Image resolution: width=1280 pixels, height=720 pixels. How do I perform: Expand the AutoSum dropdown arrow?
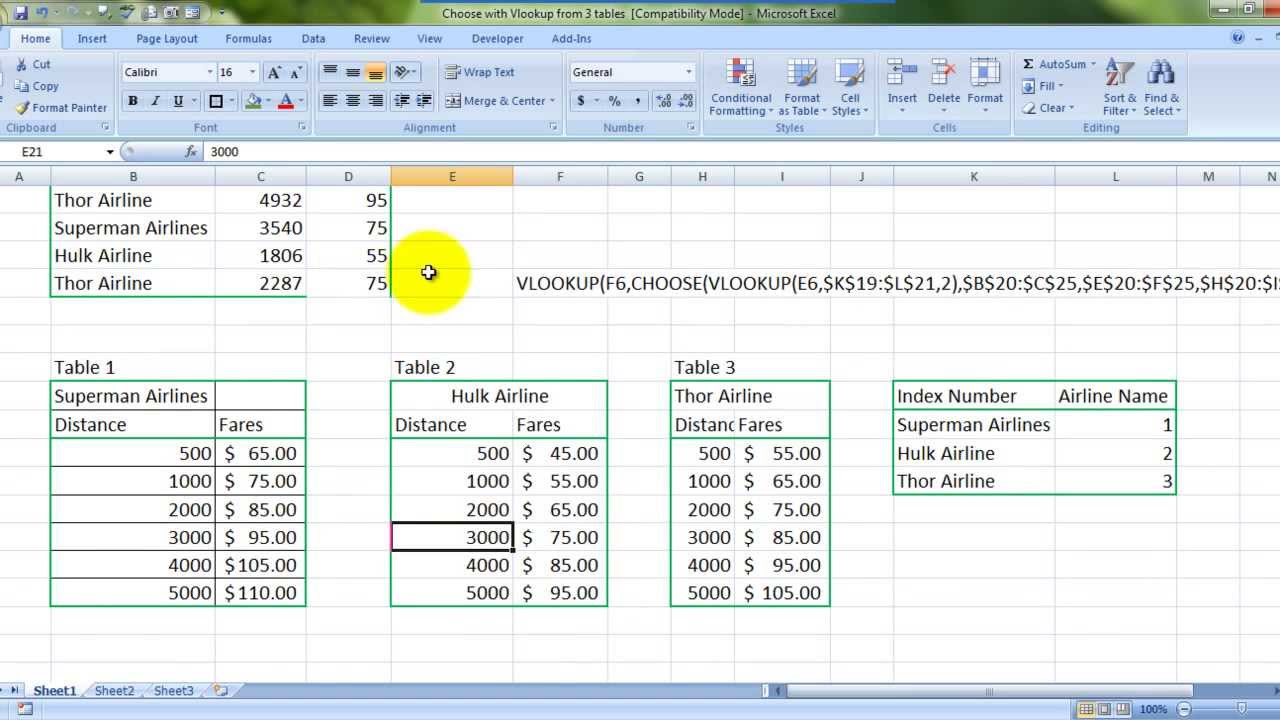[1094, 64]
